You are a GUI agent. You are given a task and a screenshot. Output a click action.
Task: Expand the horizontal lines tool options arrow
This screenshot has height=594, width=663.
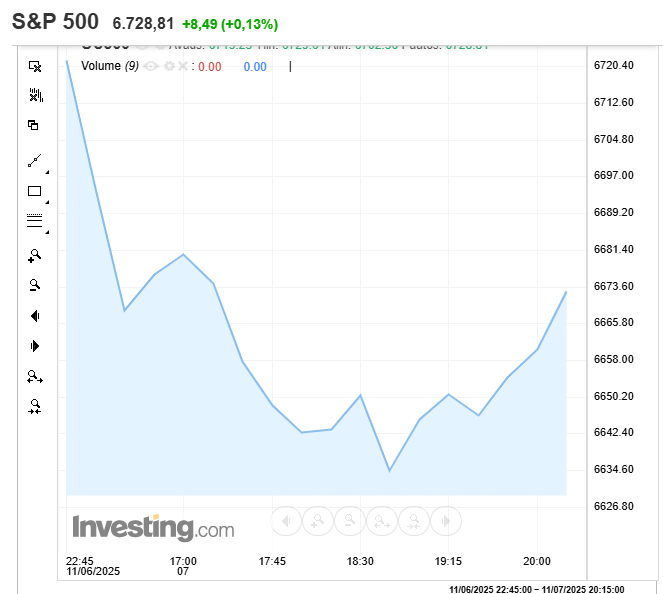47,232
